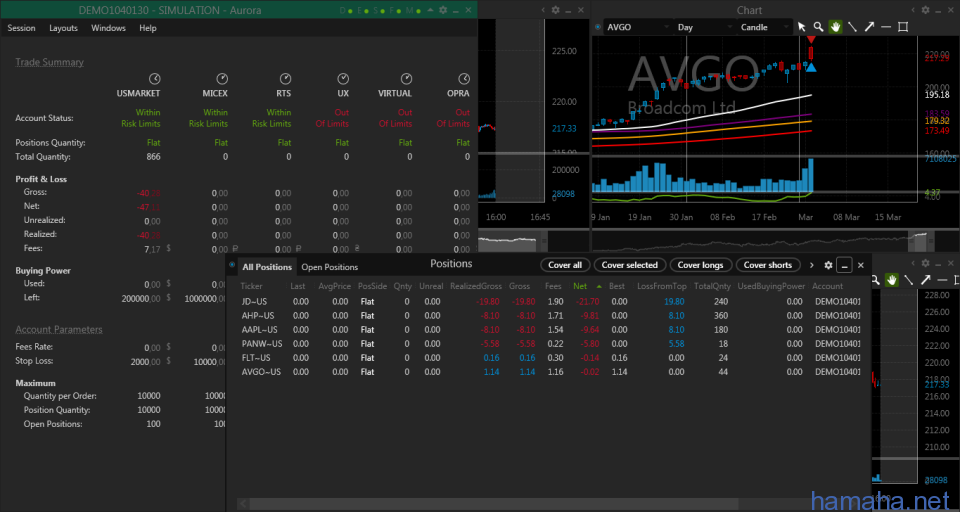The height and width of the screenshot is (512, 960).
Task: Click the Cover all button
Action: [x=565, y=265]
